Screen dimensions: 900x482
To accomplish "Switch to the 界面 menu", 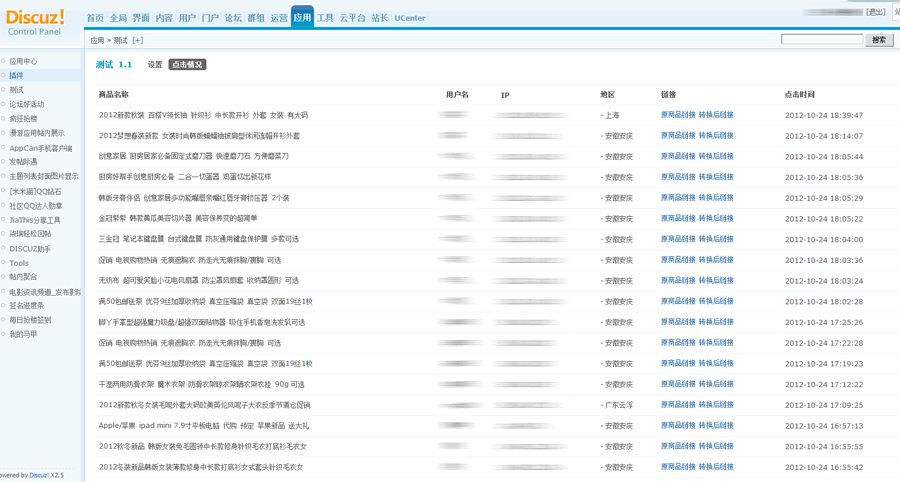I will [x=141, y=18].
